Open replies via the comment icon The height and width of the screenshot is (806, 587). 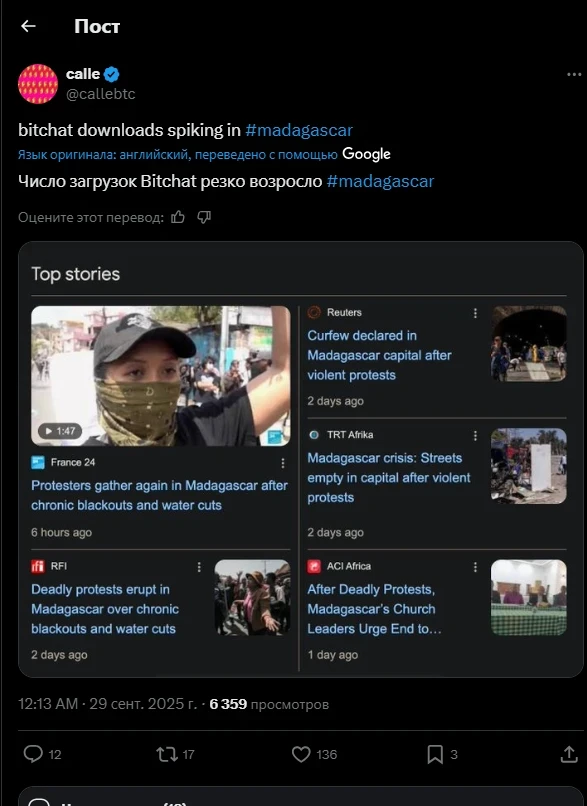[32, 755]
